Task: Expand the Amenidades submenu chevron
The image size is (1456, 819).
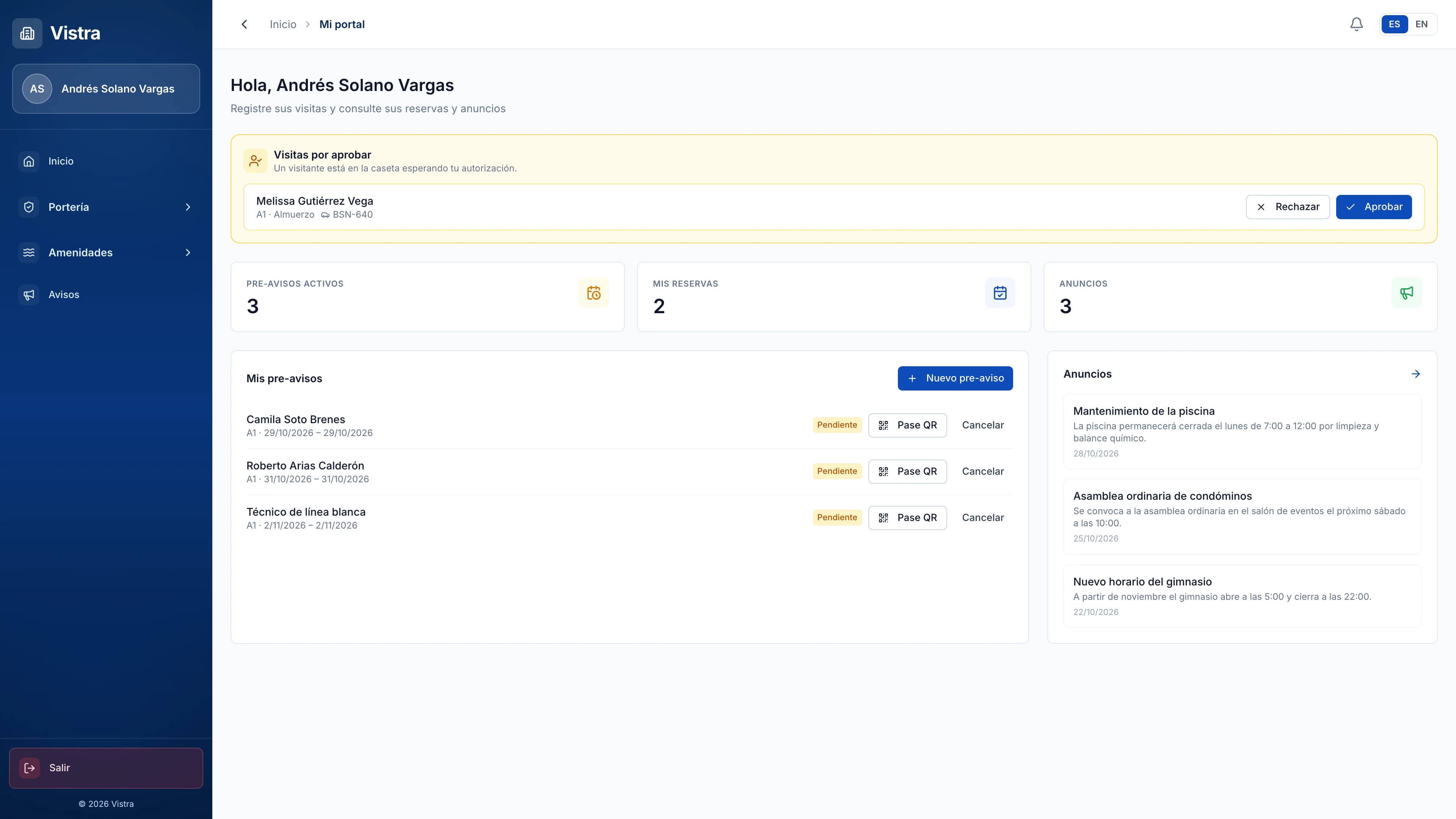Action: pos(188,253)
